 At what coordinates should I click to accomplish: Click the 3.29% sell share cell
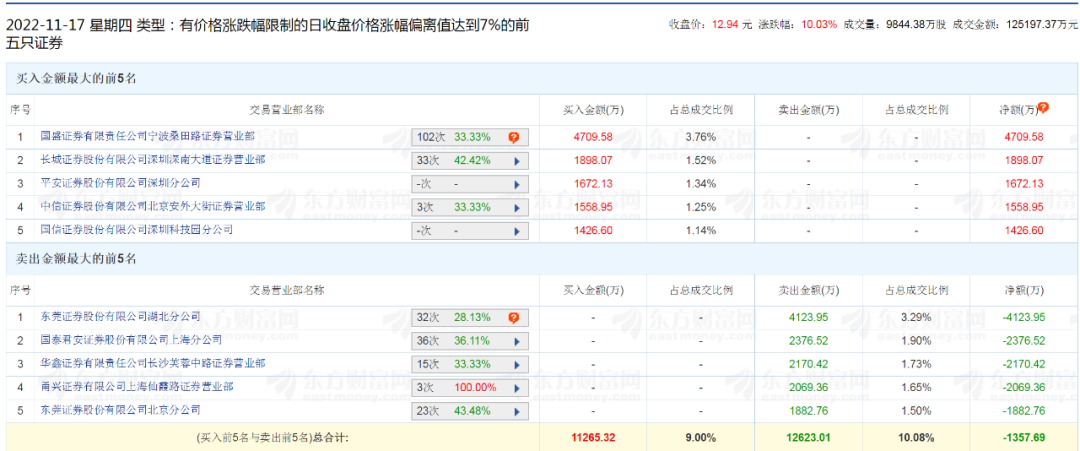(917, 317)
